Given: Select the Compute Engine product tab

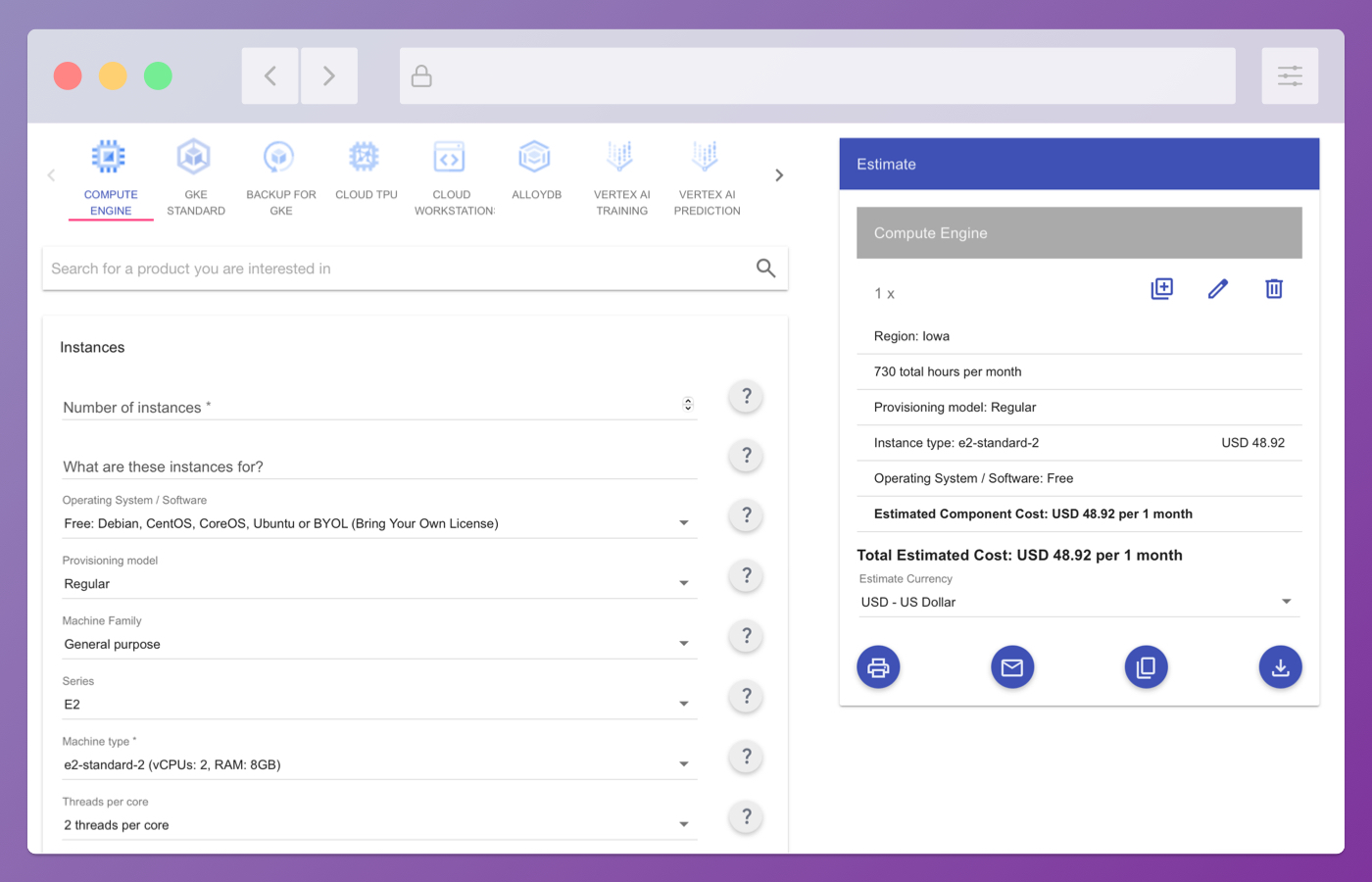Looking at the screenshot, I should tap(111, 178).
